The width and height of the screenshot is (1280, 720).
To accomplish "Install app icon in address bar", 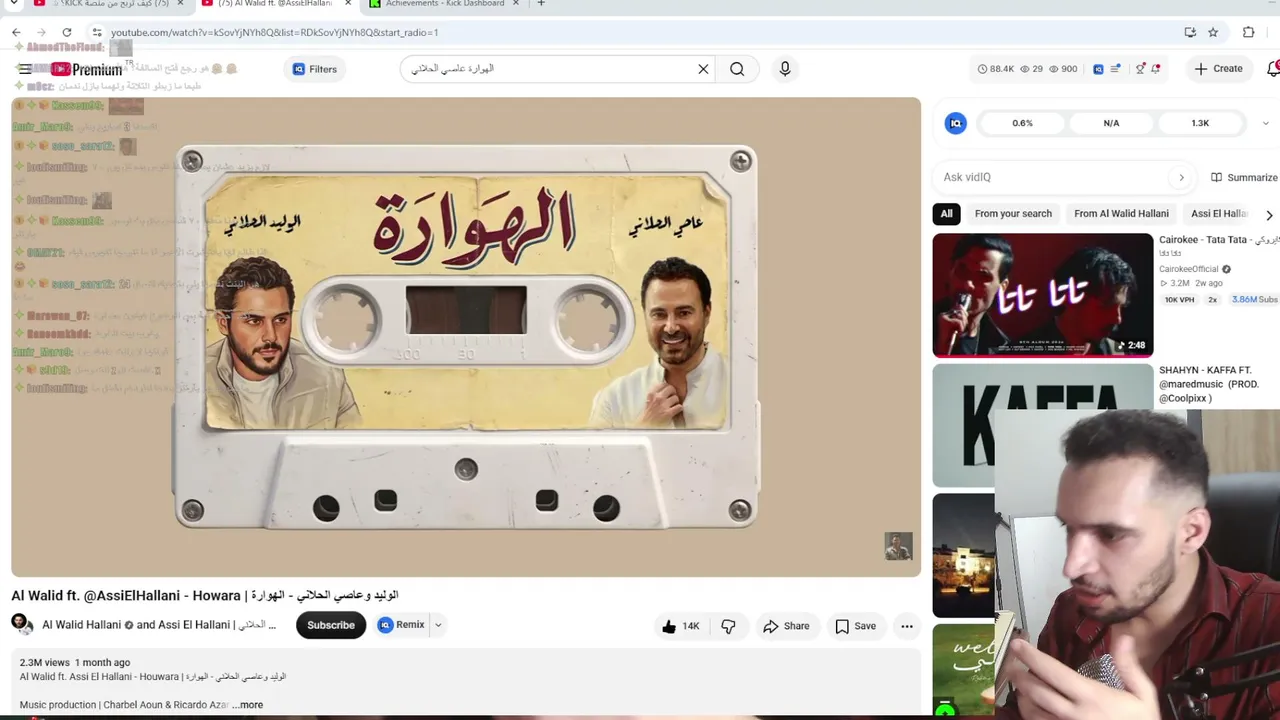I will [x=1190, y=32].
